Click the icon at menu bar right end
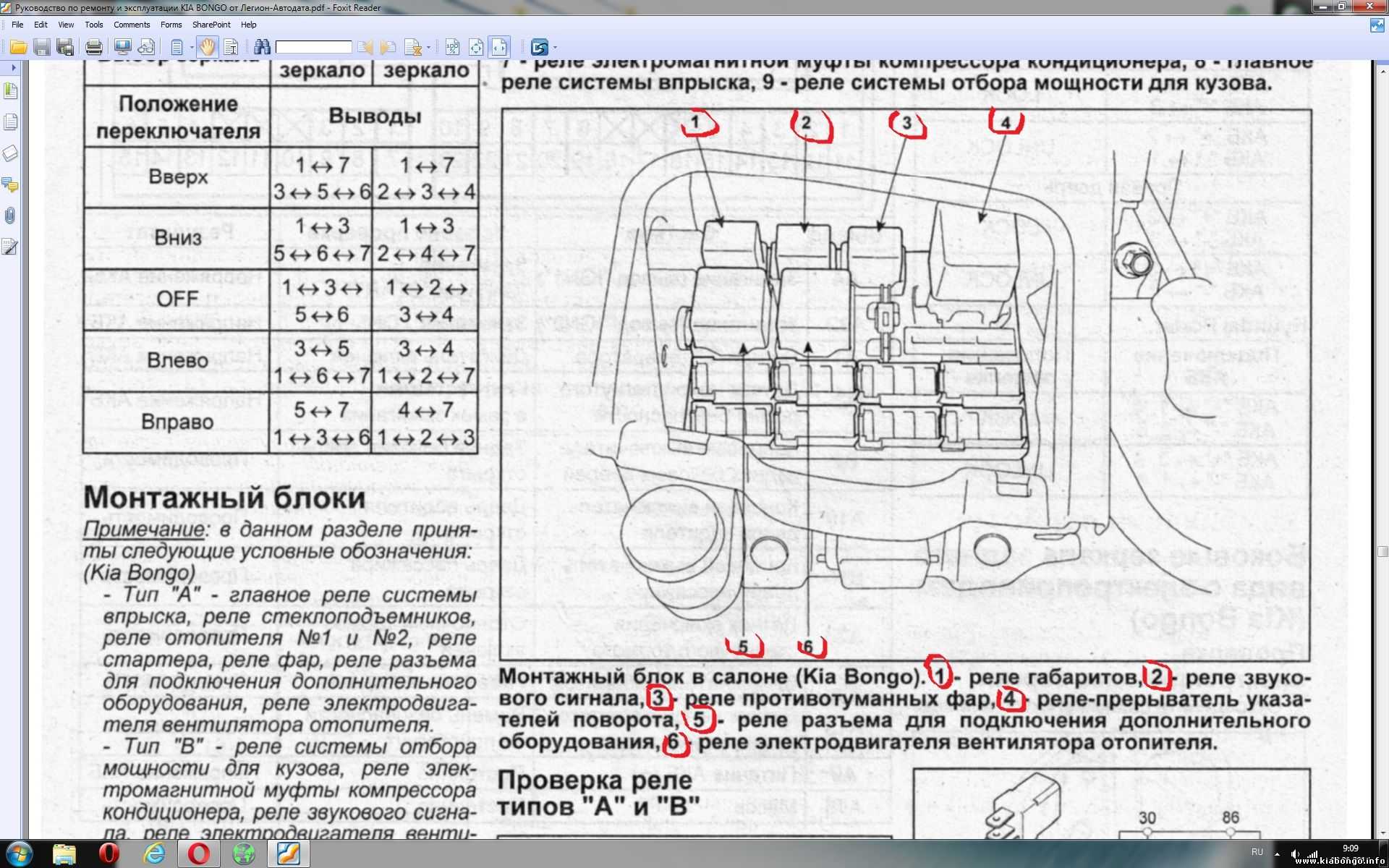1389x868 pixels. click(1377, 25)
